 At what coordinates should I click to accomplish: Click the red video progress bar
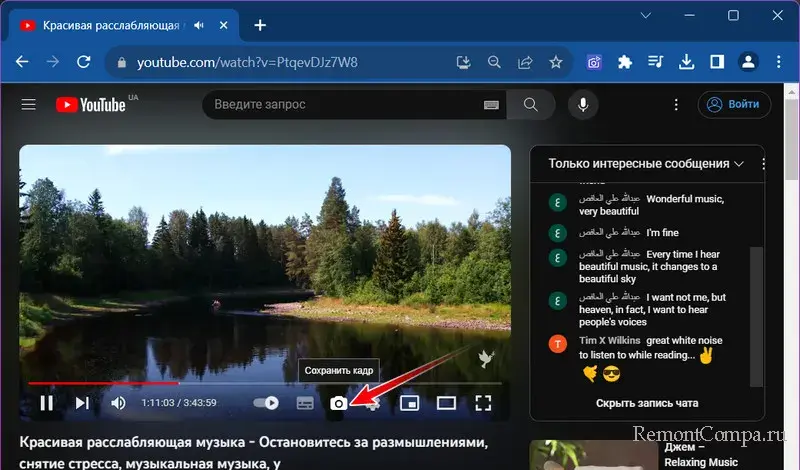100,382
